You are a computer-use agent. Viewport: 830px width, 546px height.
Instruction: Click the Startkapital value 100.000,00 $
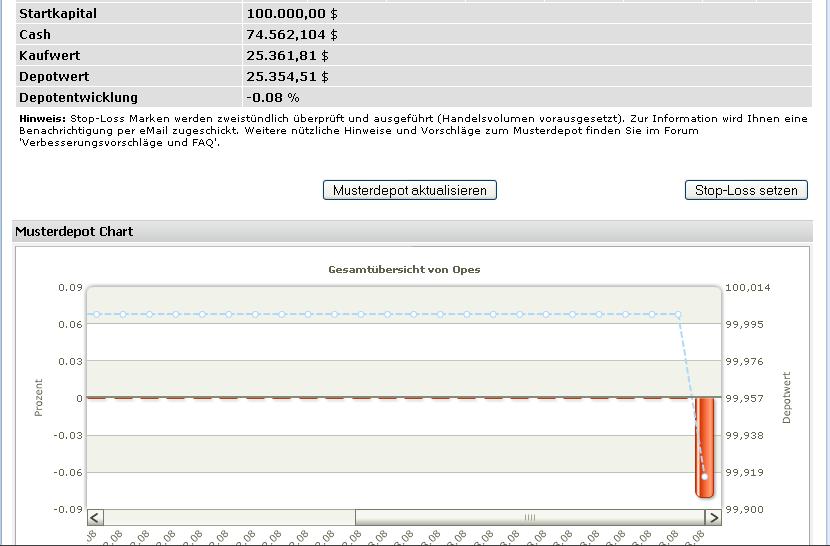point(292,14)
